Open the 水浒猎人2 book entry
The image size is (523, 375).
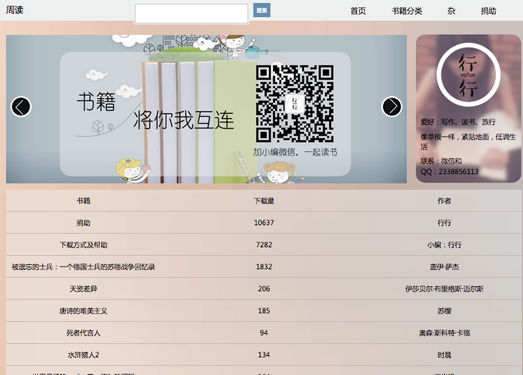[x=83, y=355]
